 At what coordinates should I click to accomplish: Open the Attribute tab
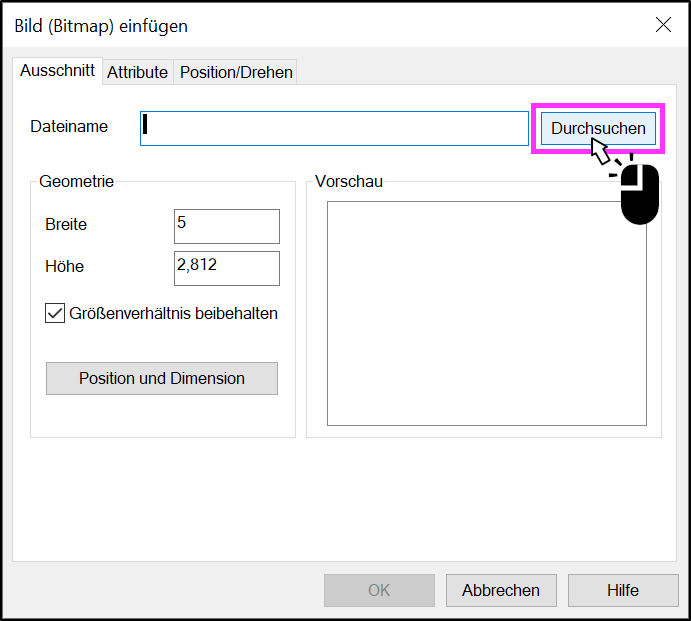[138, 72]
